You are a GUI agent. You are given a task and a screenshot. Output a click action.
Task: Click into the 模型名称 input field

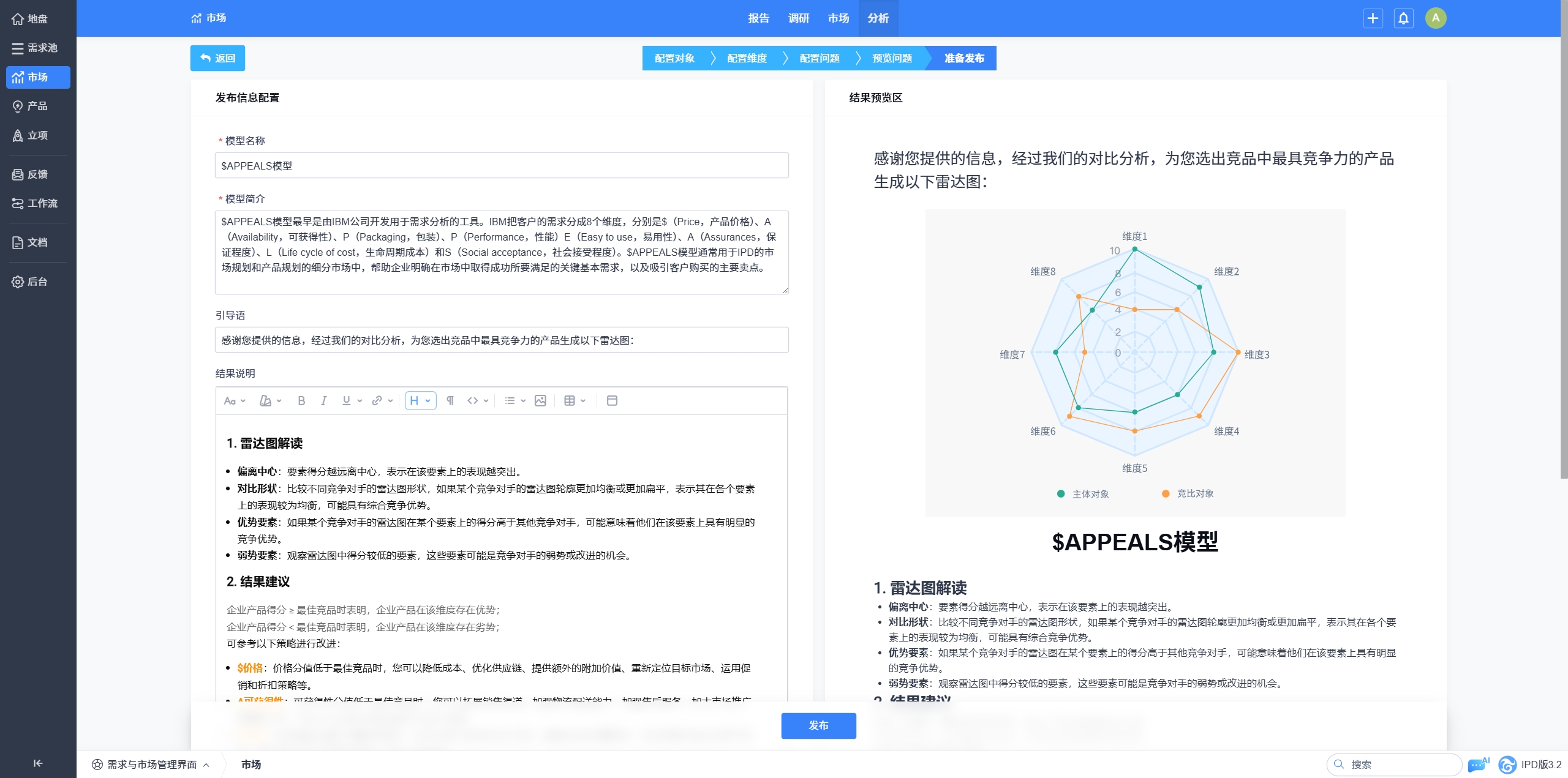click(502, 165)
